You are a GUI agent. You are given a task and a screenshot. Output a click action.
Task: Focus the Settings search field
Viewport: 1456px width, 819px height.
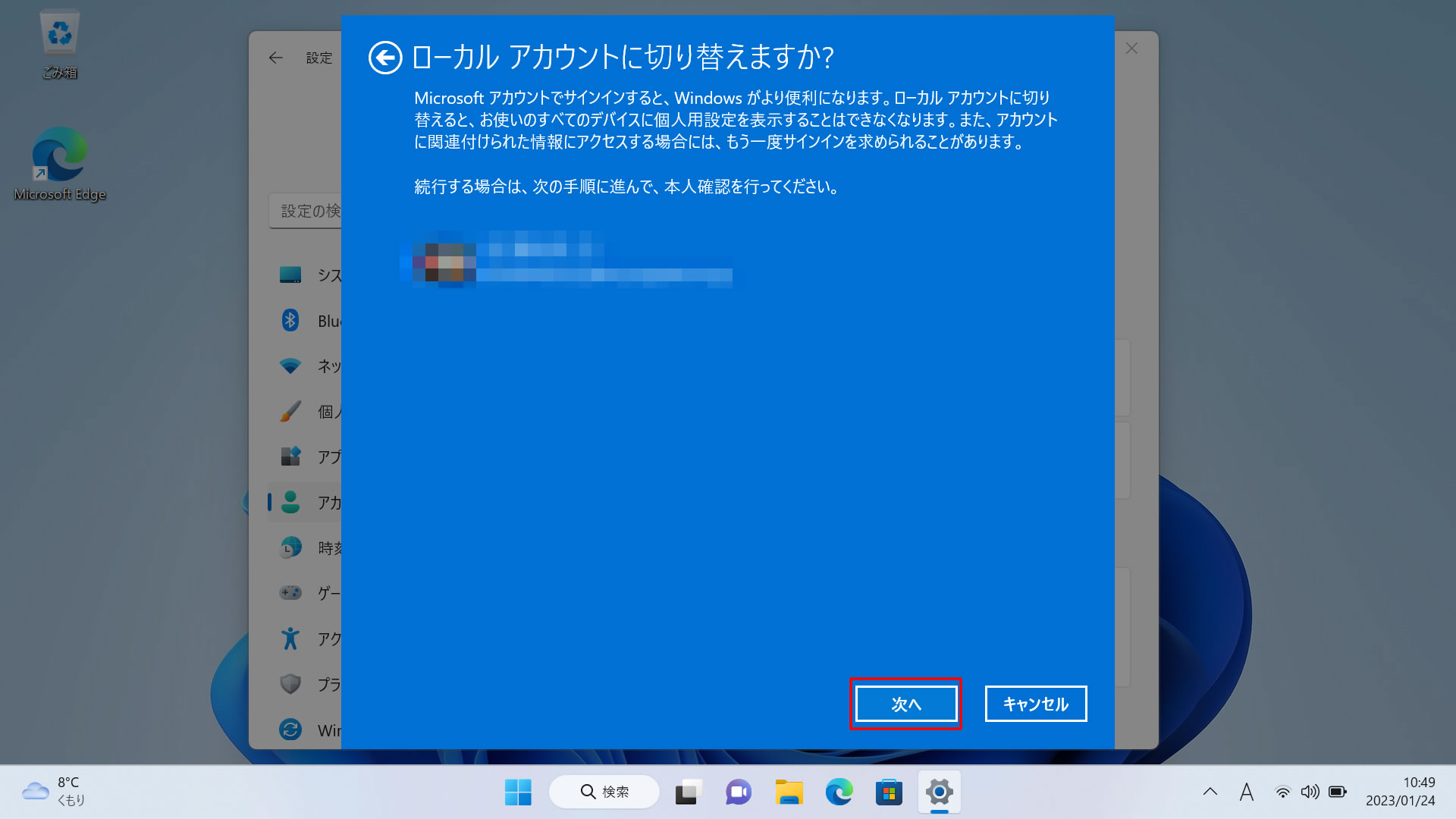pos(305,211)
